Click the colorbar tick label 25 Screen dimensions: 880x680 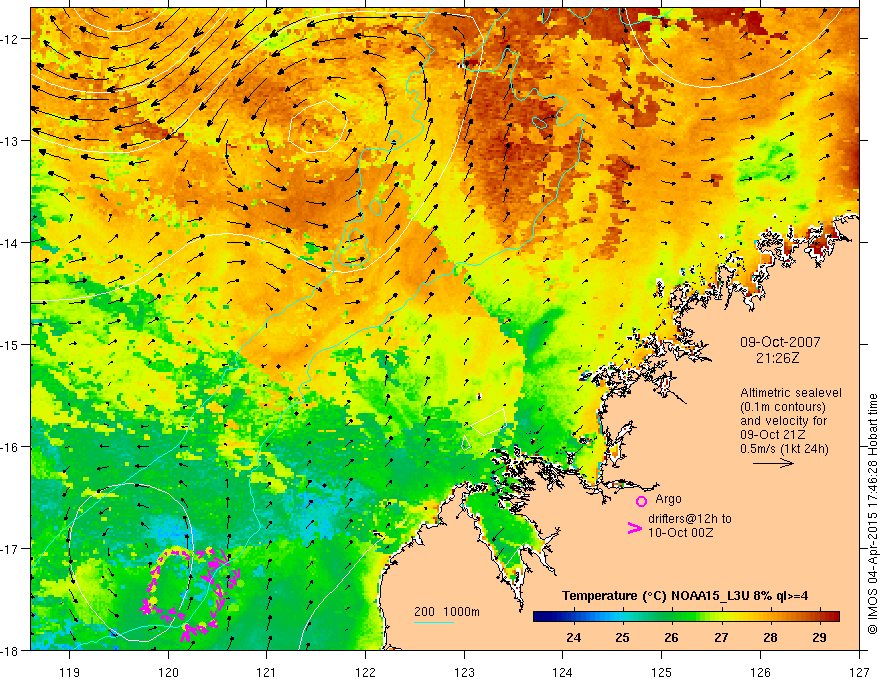coord(622,638)
